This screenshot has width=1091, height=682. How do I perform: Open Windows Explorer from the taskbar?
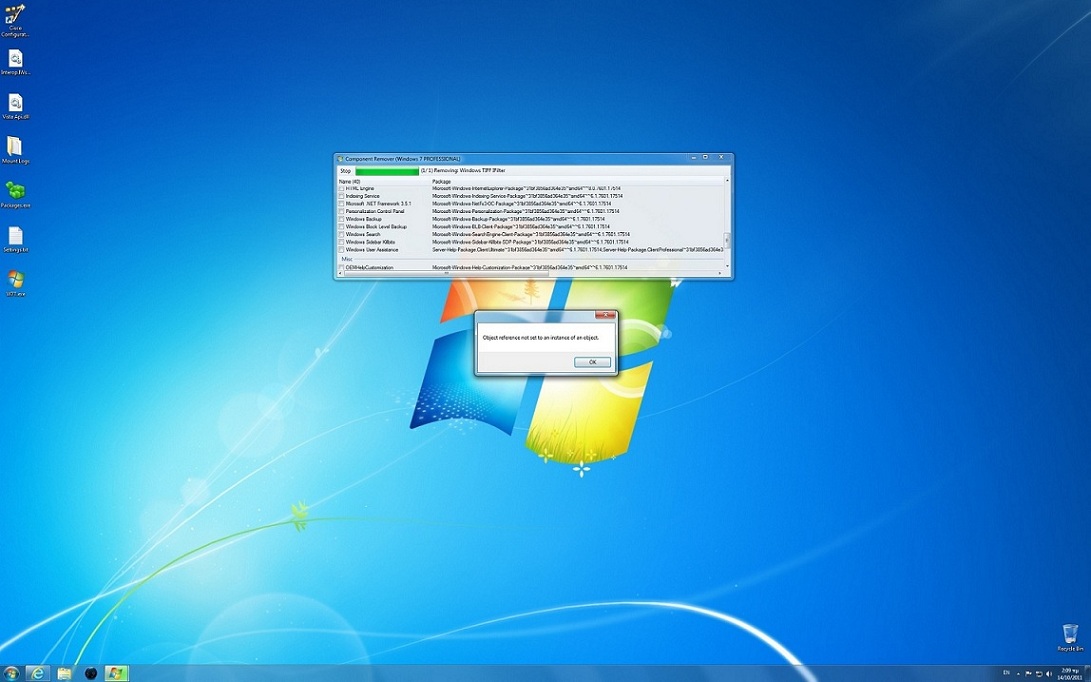coord(64,673)
